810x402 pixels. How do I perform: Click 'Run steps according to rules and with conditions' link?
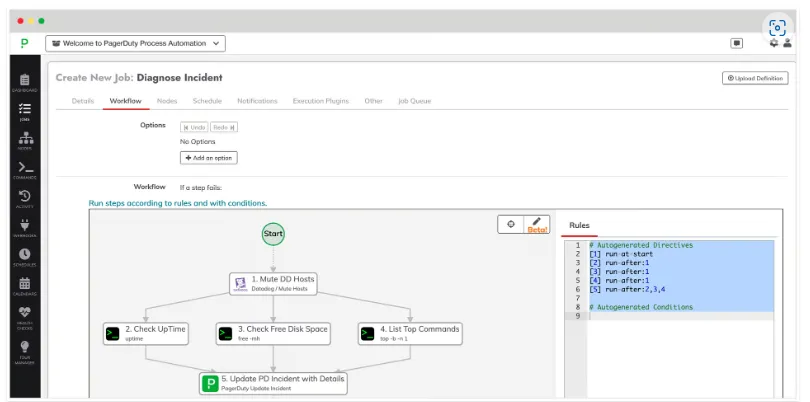pos(178,203)
